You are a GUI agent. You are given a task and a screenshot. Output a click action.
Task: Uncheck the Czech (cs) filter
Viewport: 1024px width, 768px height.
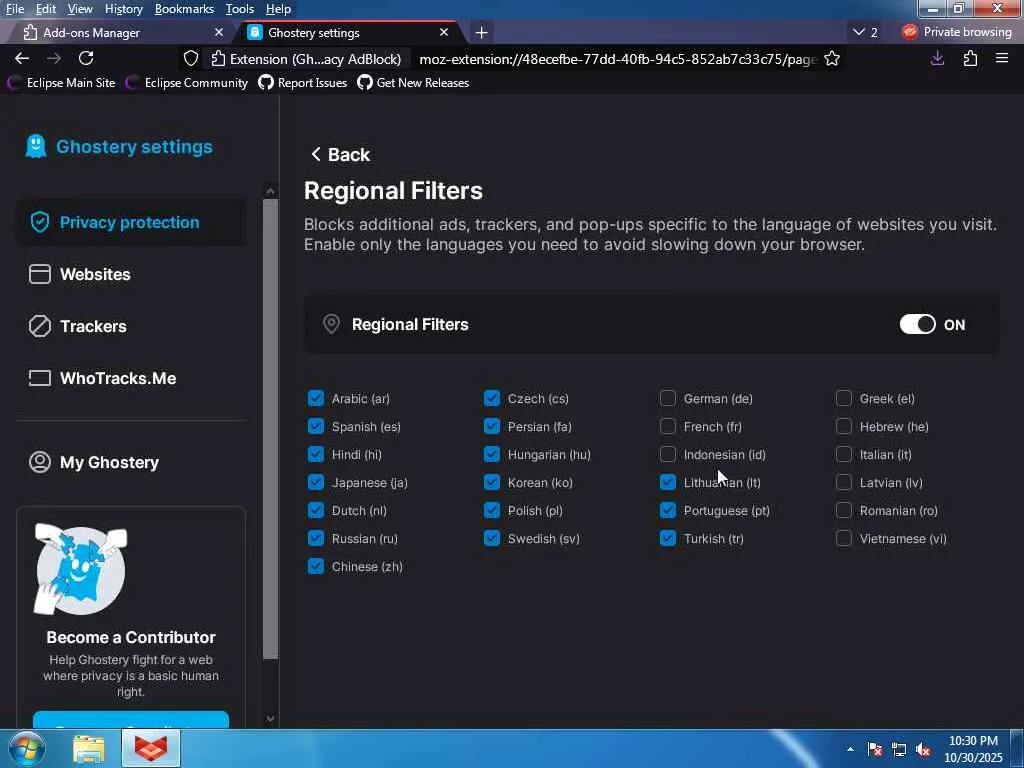(x=492, y=398)
